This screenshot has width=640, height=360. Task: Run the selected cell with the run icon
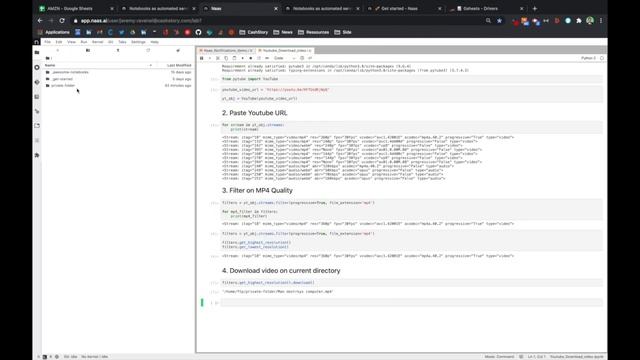(x=242, y=58)
